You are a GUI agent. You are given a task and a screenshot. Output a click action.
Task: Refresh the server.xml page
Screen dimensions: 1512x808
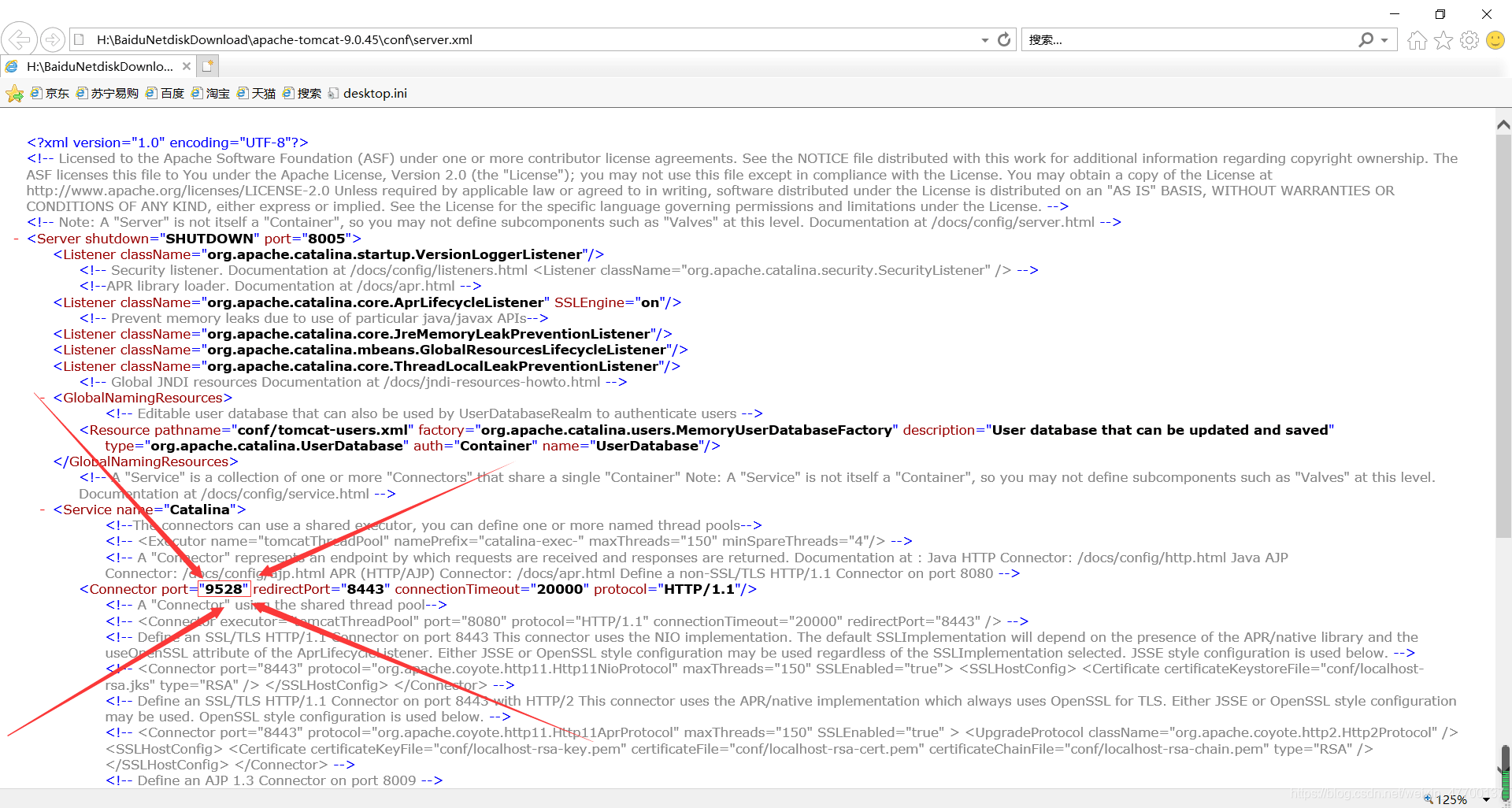point(1004,39)
